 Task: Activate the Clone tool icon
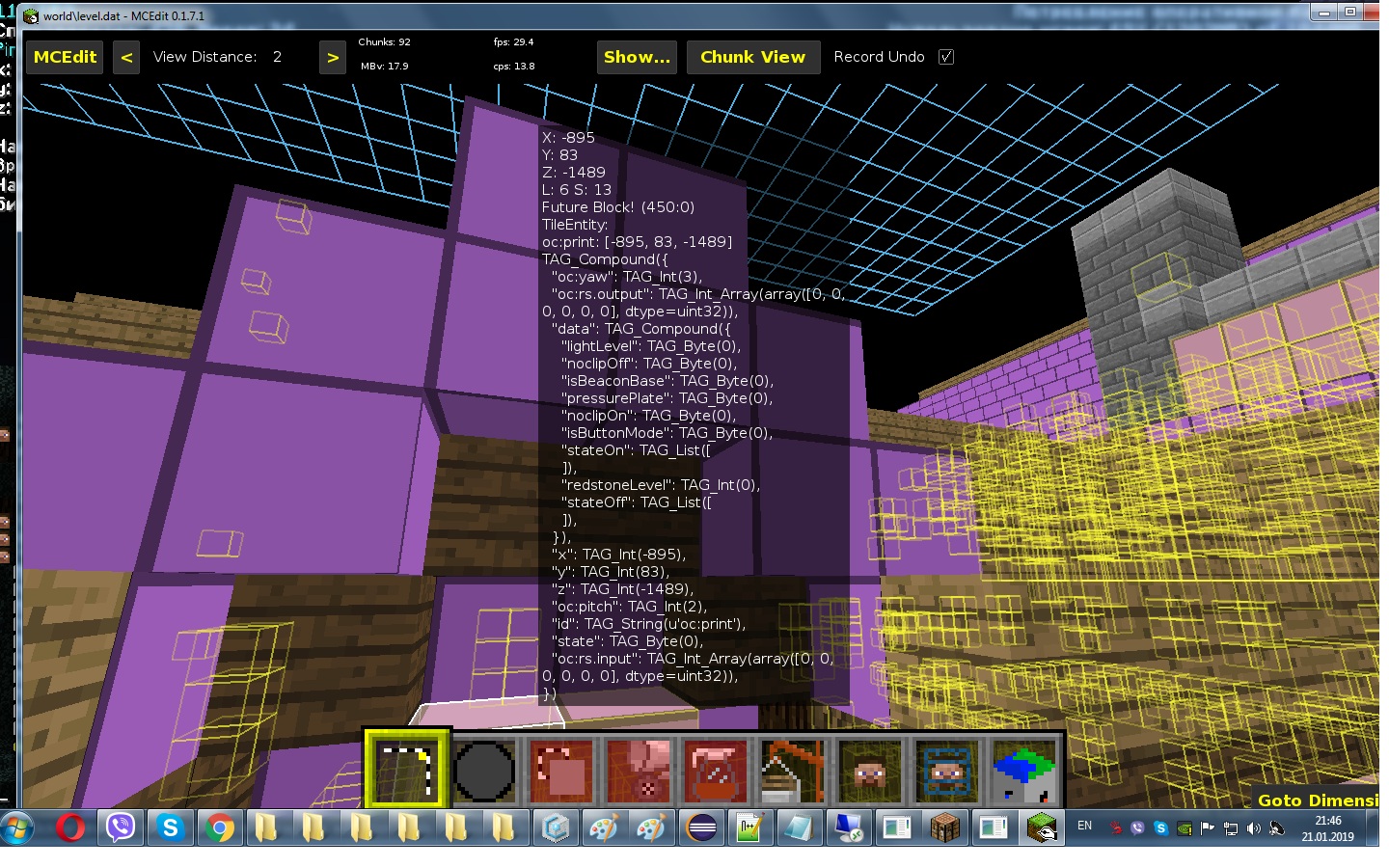pos(561,771)
